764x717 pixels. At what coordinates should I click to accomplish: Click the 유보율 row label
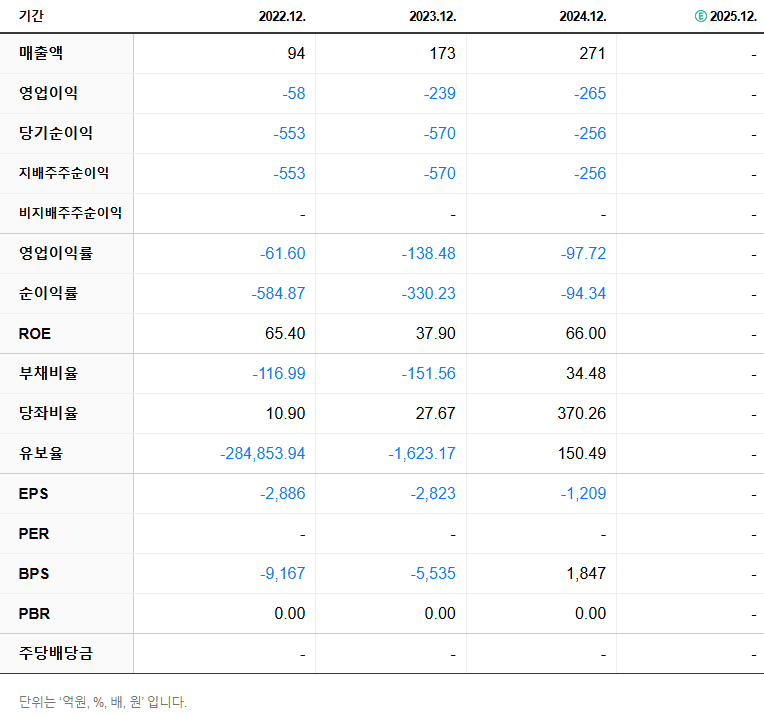[41, 453]
